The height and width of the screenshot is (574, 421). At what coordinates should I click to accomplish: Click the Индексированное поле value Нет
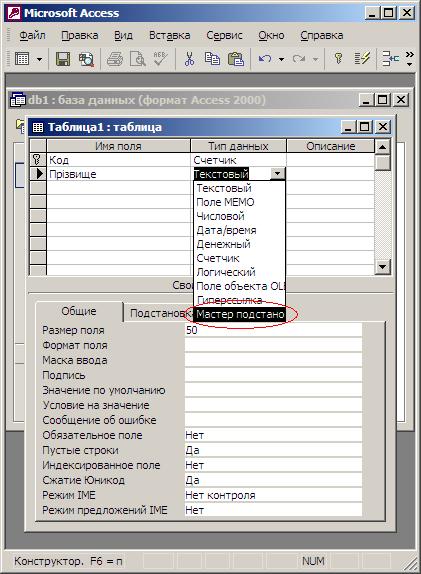(x=273, y=465)
